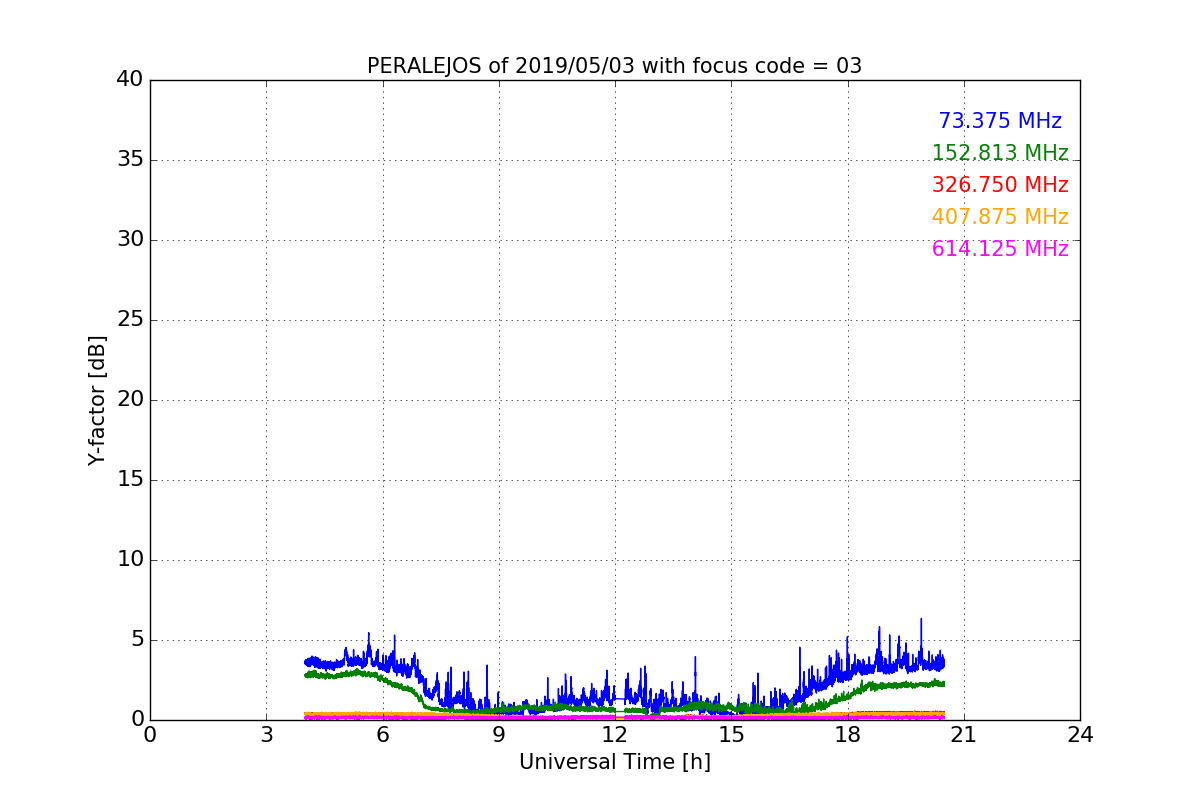1200x800 pixels.
Task: Select the 407.875 MHz legend label
Action: coord(1000,217)
